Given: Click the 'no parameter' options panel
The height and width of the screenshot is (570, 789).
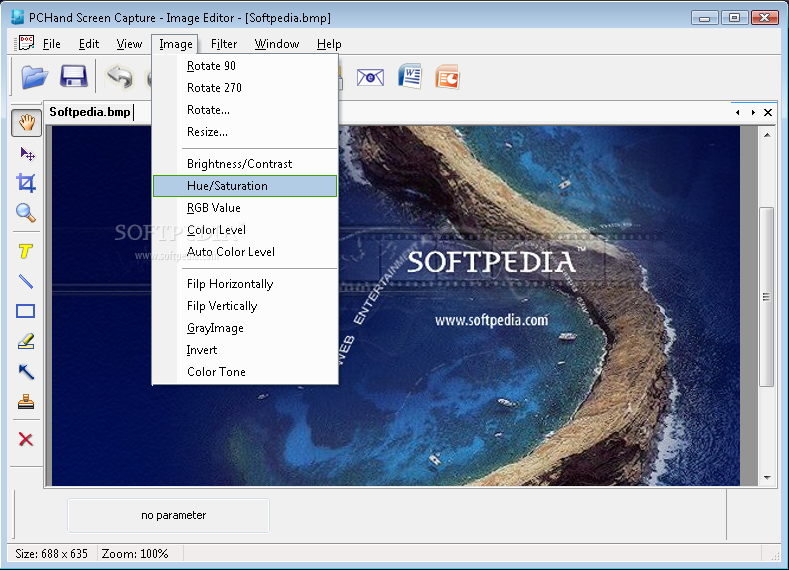Looking at the screenshot, I should (169, 515).
